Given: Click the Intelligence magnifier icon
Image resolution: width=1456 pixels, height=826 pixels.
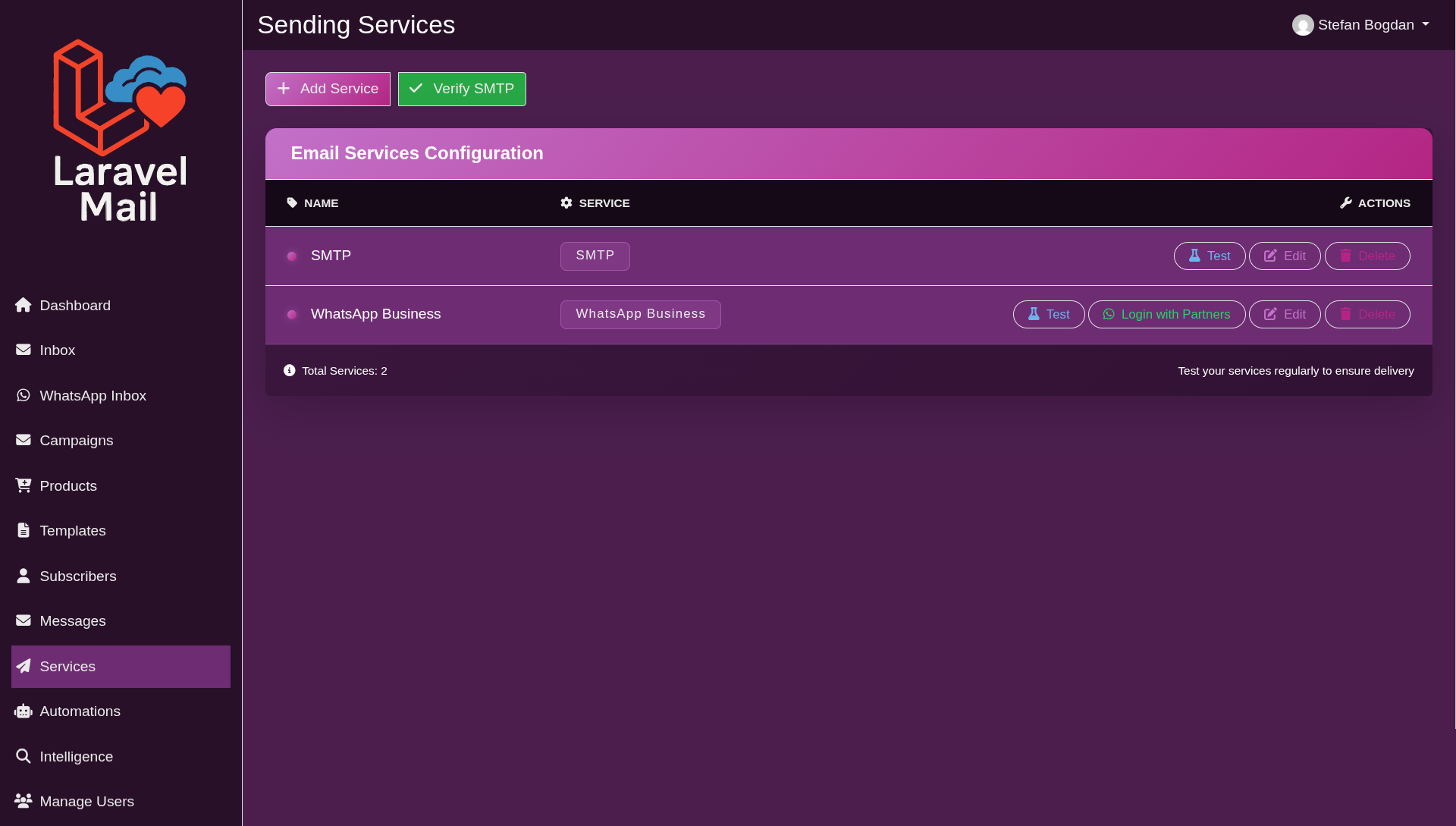Looking at the screenshot, I should pos(24,756).
